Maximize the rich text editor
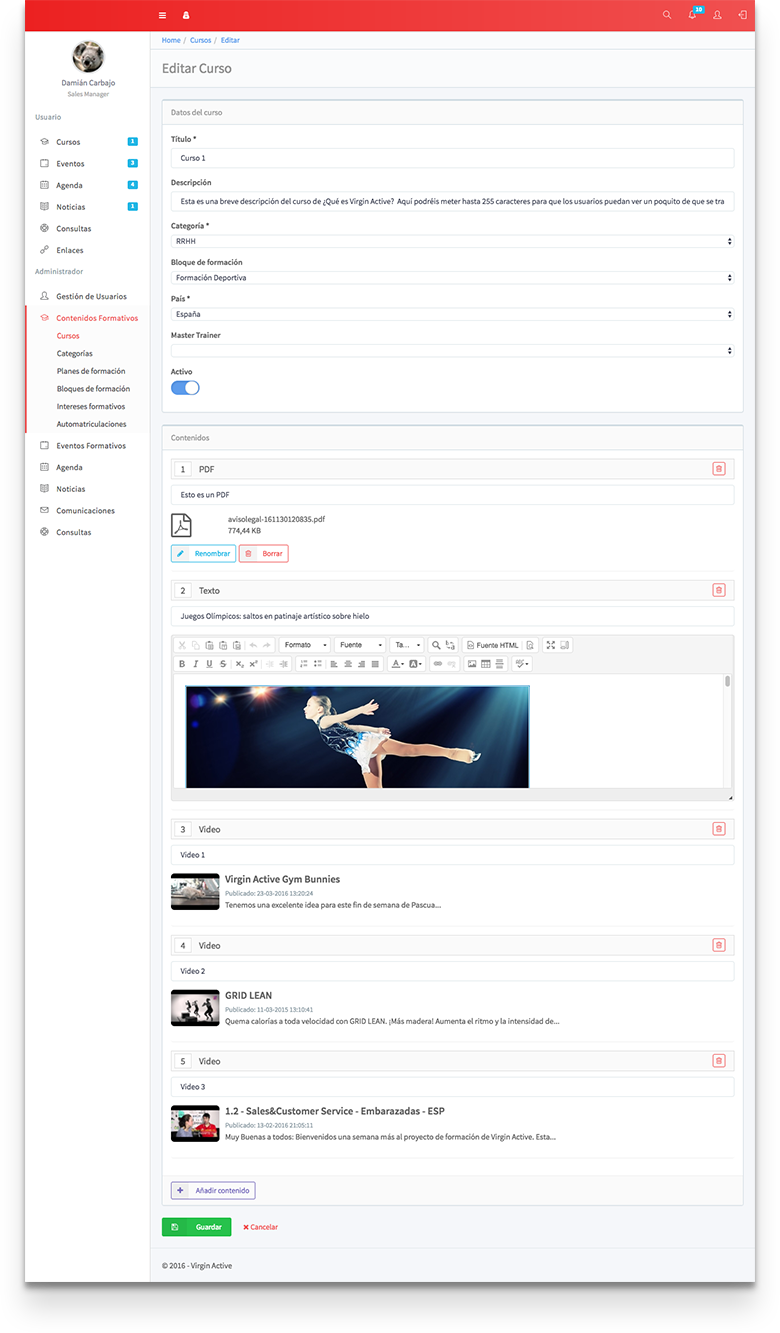 click(x=551, y=645)
